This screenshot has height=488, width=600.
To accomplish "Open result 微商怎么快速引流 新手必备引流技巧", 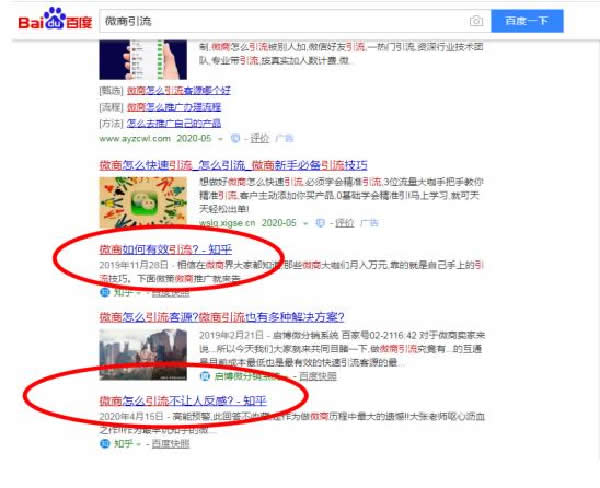I will pyautogui.click(x=232, y=165).
